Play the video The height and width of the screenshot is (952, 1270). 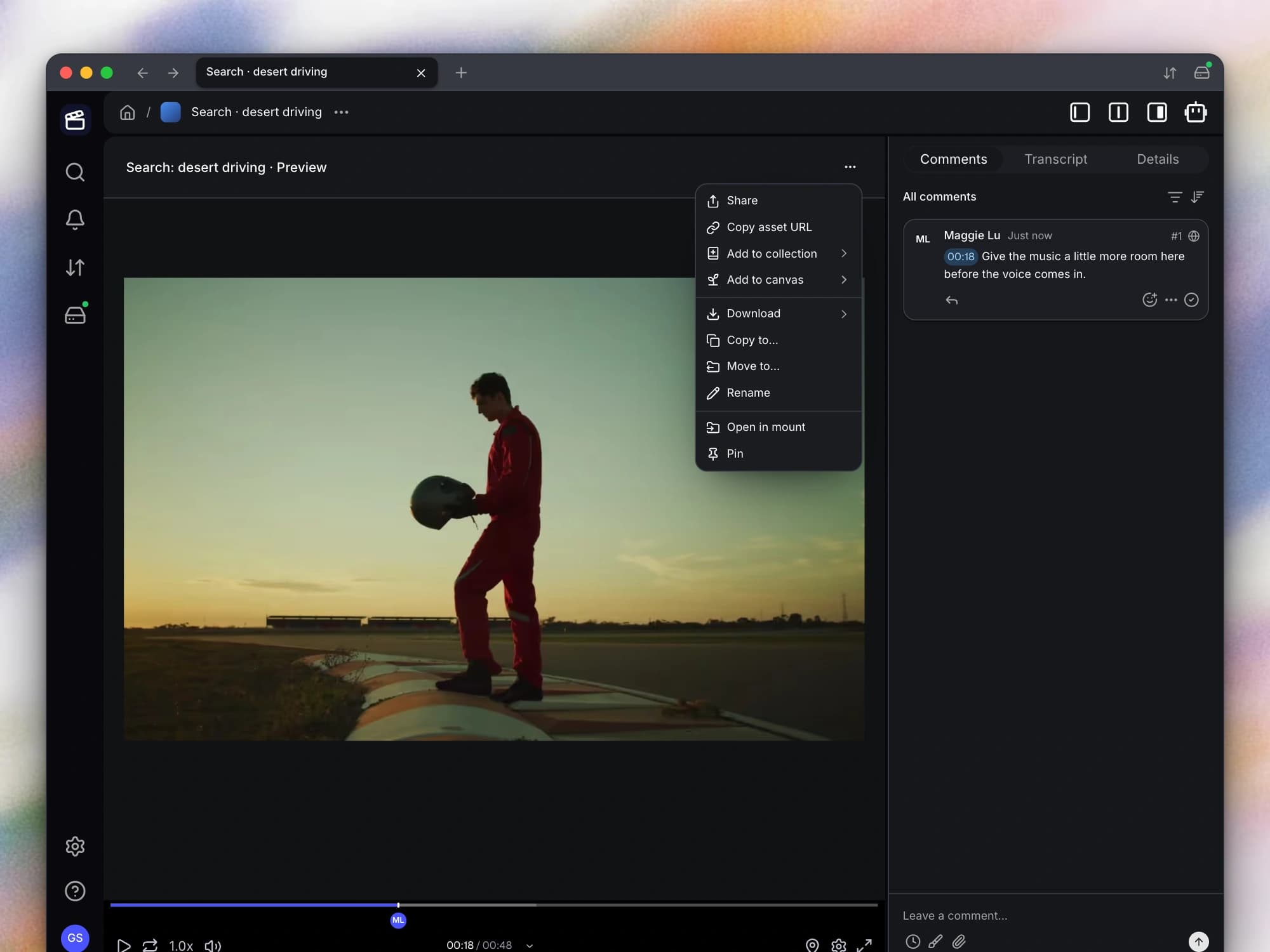(x=124, y=946)
